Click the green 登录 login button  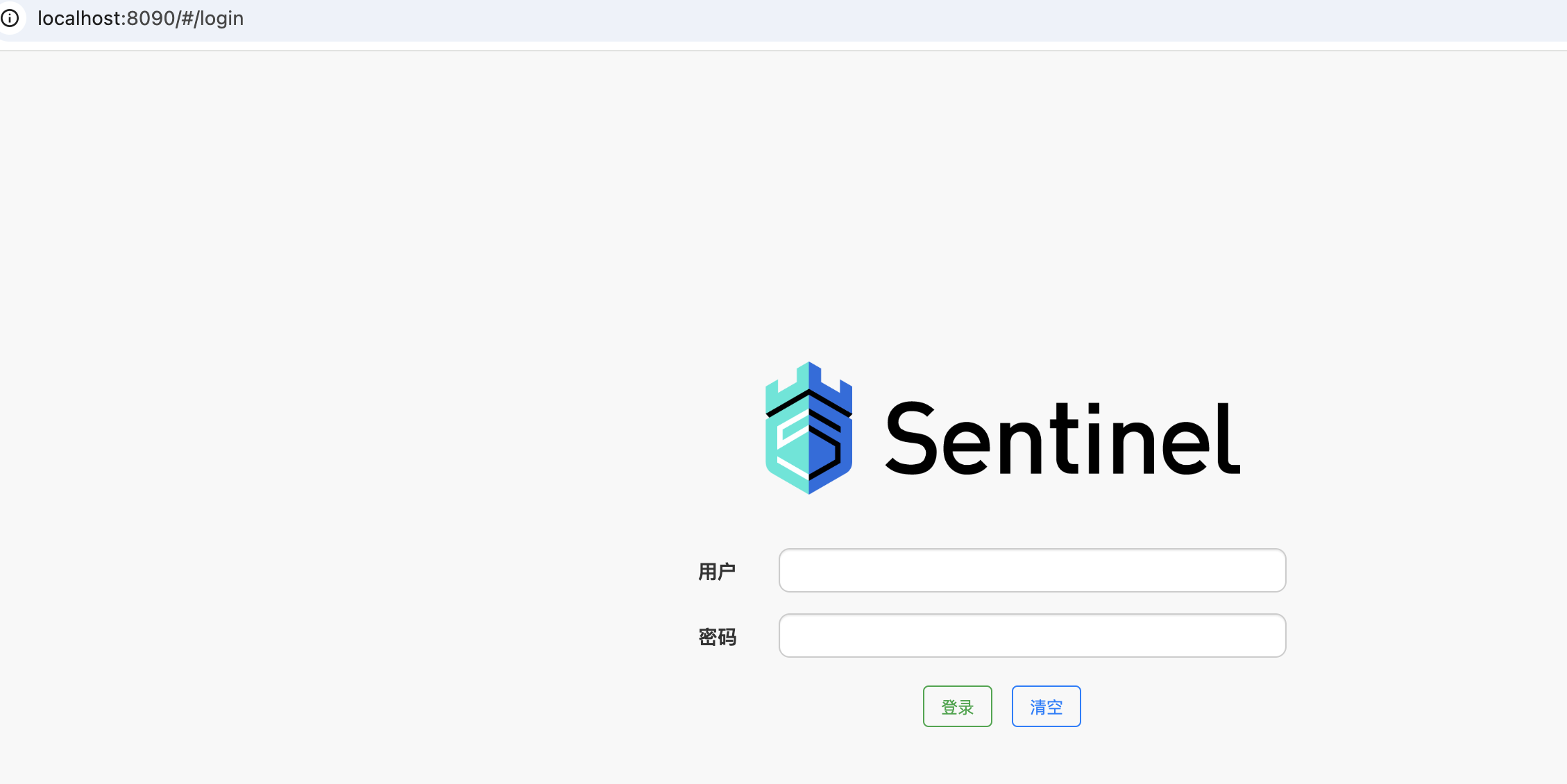957,706
